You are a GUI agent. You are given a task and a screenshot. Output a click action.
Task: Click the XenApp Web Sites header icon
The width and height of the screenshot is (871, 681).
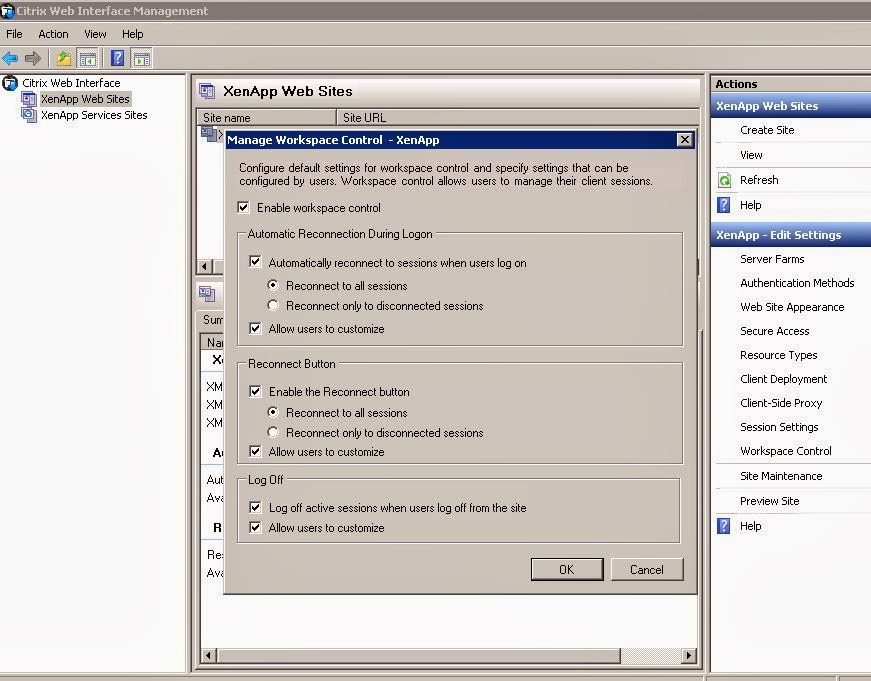coord(207,91)
